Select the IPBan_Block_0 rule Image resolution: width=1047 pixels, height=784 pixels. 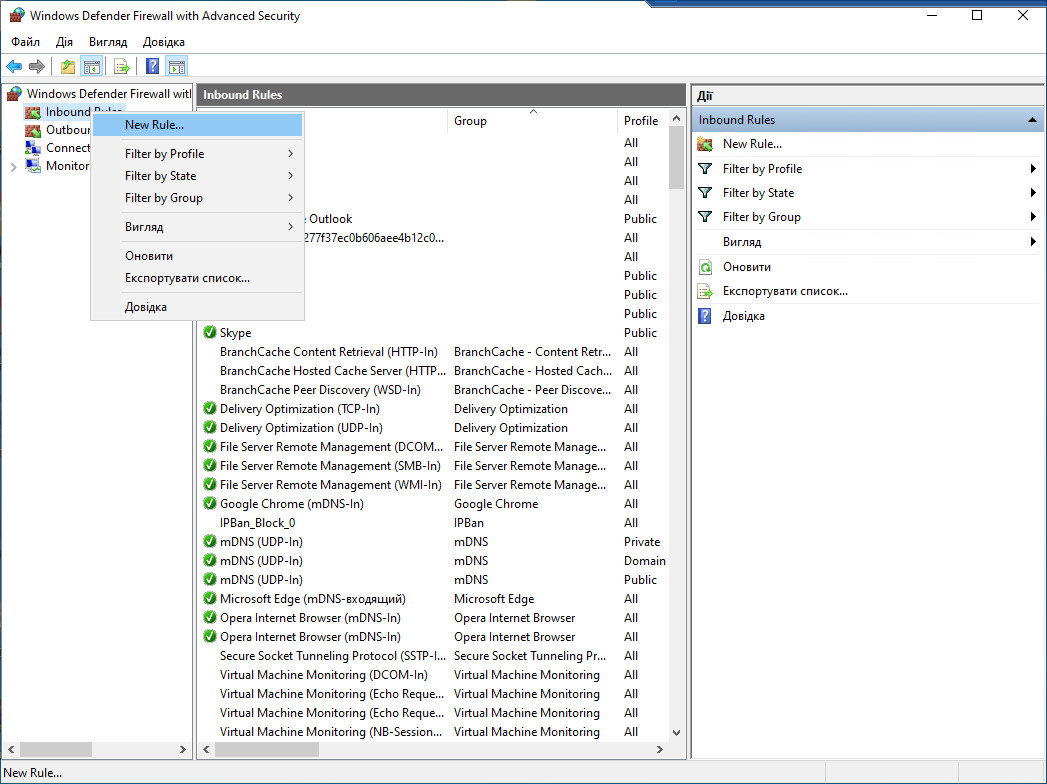pyautogui.click(x=257, y=523)
